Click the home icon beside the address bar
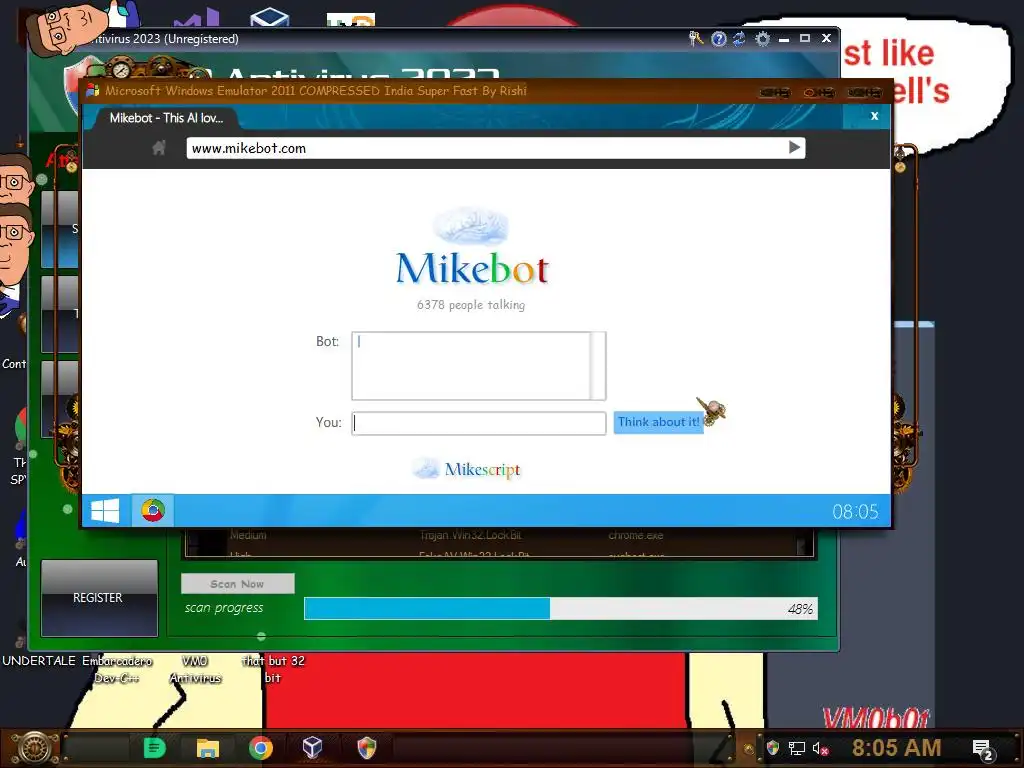The width and height of the screenshot is (1024, 768). click(x=159, y=148)
